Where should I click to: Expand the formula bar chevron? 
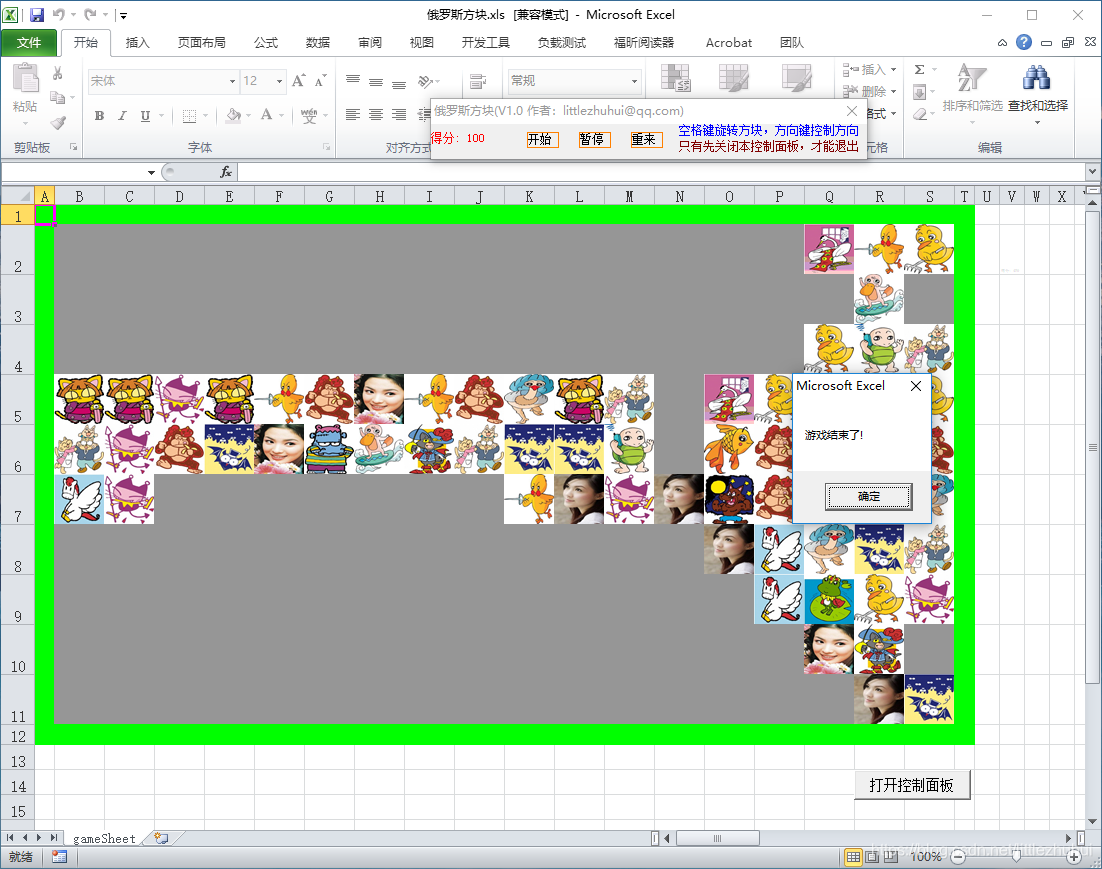tap(1092, 171)
